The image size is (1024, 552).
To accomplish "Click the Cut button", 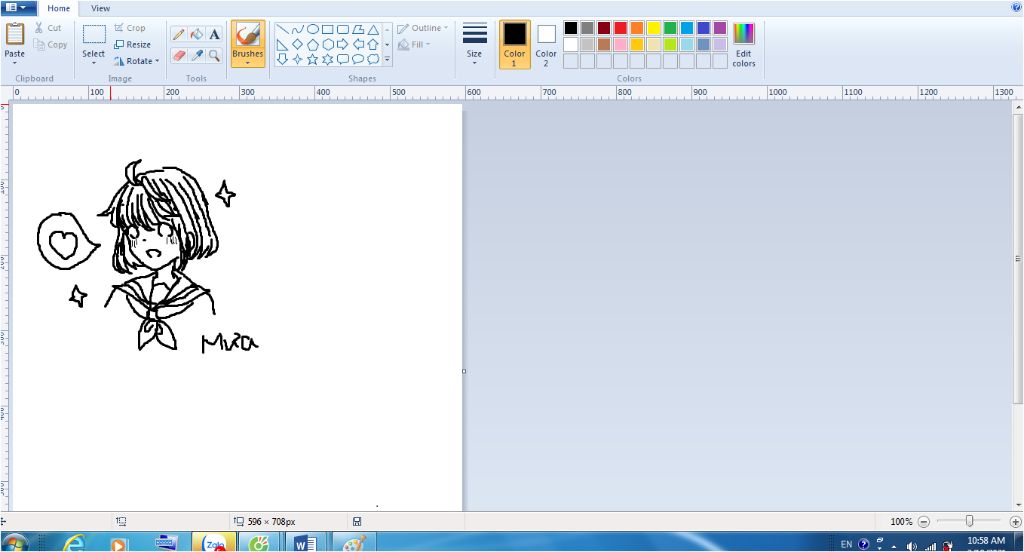I will [48, 28].
